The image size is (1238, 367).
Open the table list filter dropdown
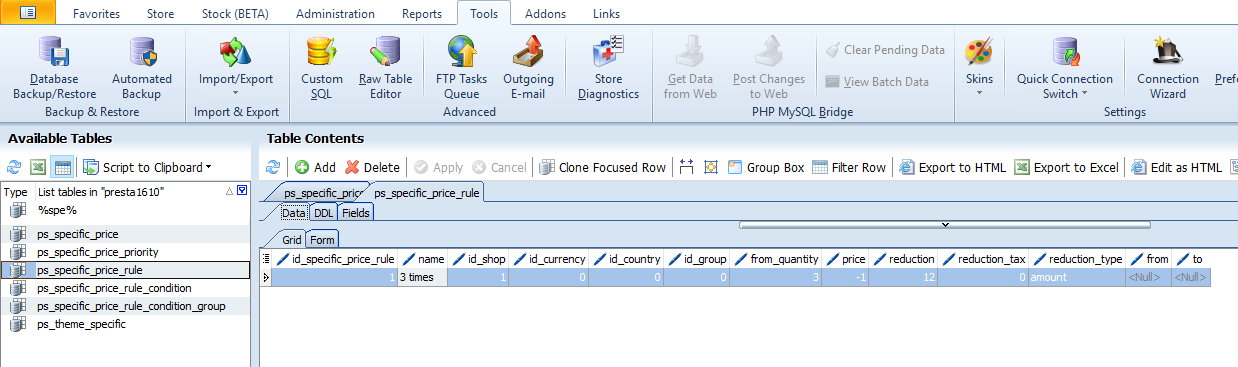(x=242, y=191)
